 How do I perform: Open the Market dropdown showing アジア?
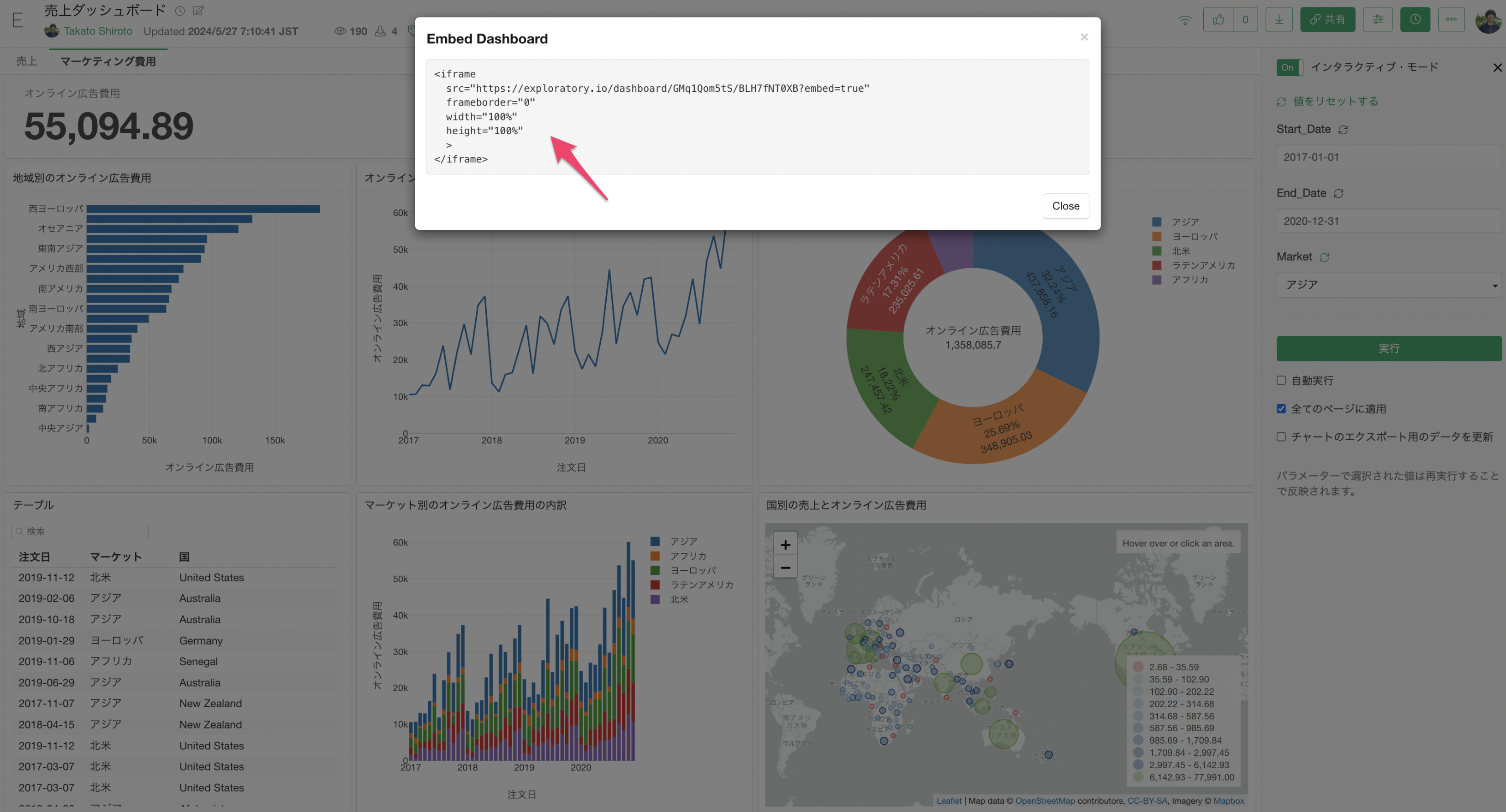[1388, 285]
